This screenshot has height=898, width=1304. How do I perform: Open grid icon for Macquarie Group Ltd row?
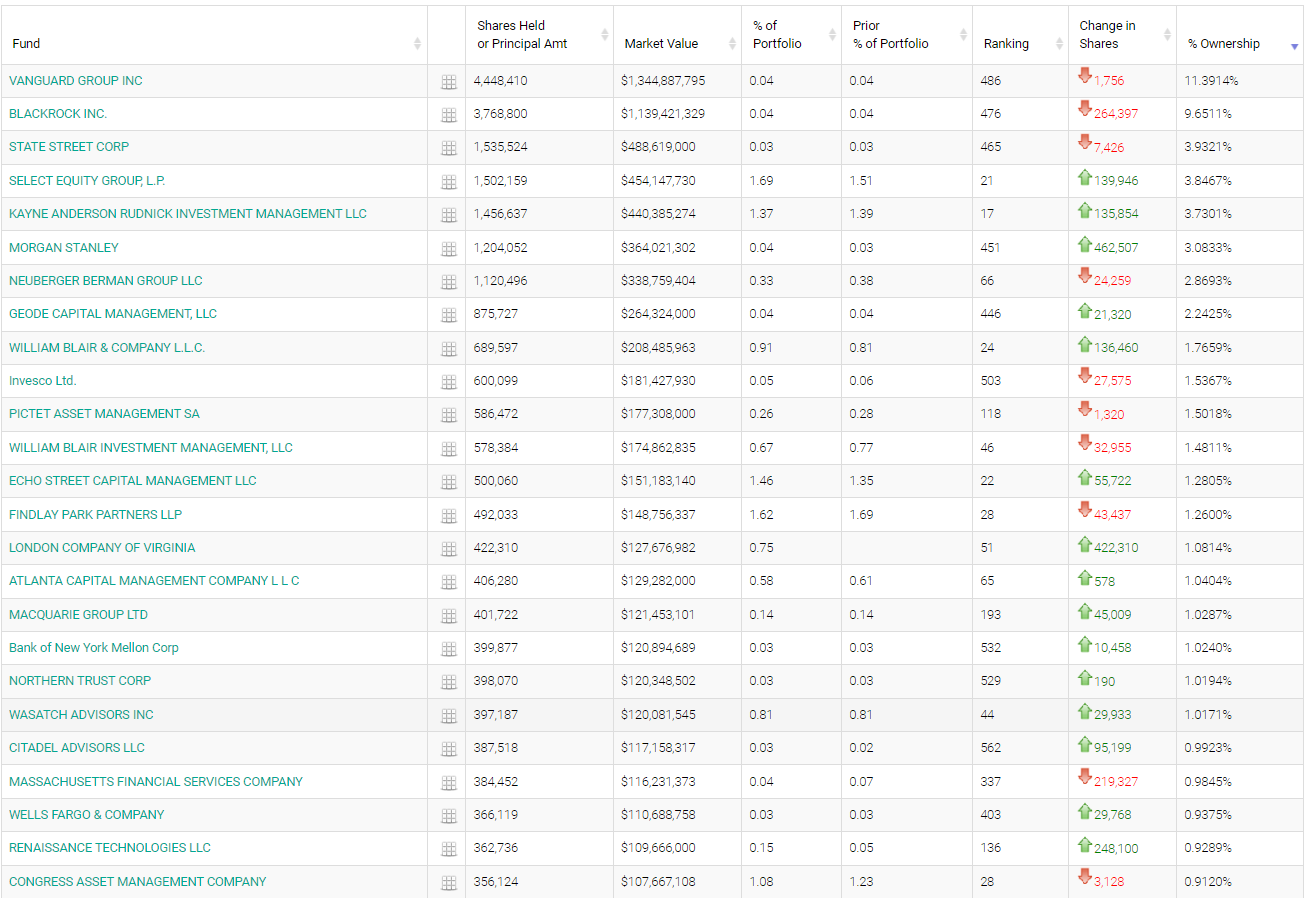point(448,616)
